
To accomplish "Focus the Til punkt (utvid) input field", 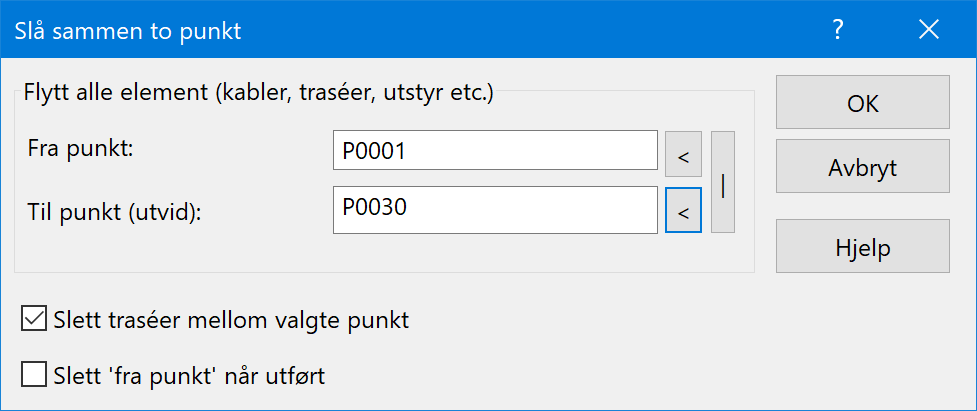I will click(x=495, y=210).
